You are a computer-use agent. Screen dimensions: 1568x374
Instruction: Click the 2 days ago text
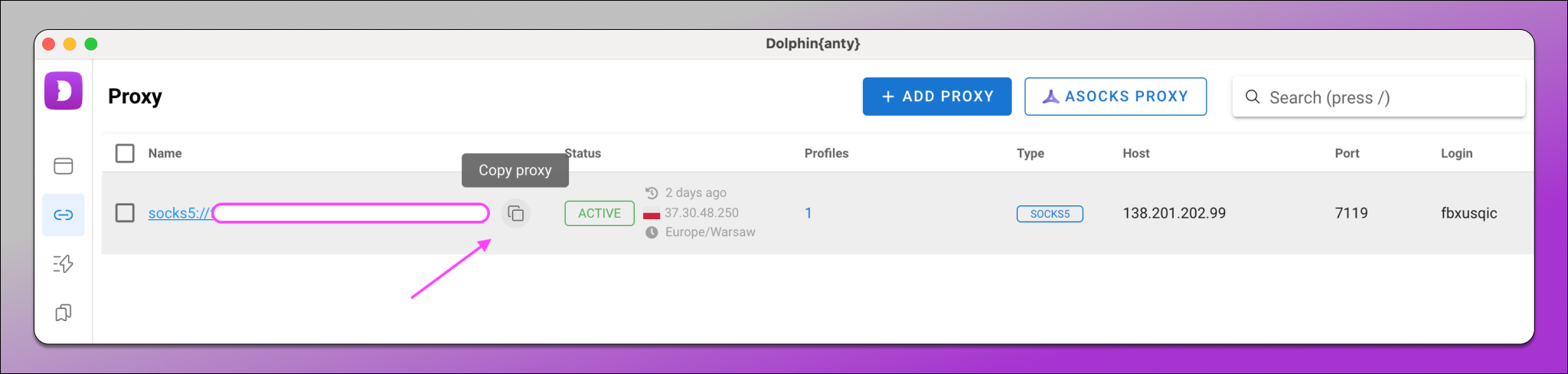tap(695, 192)
